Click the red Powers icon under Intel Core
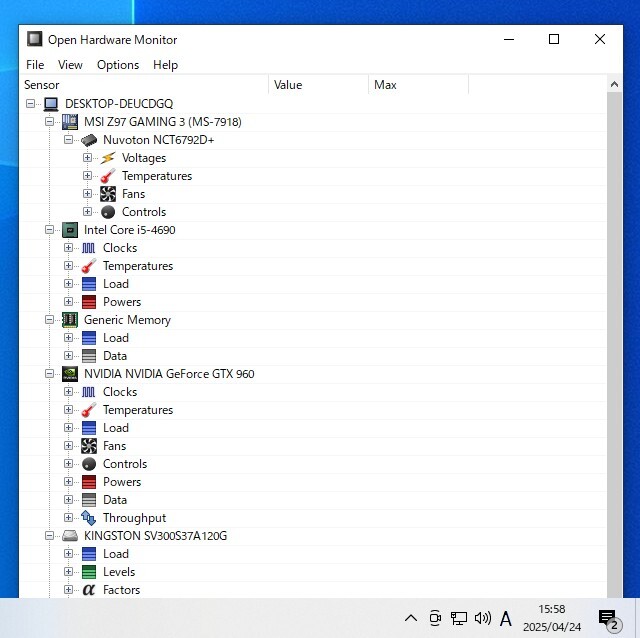Screen dimensions: 640x638 click(89, 302)
